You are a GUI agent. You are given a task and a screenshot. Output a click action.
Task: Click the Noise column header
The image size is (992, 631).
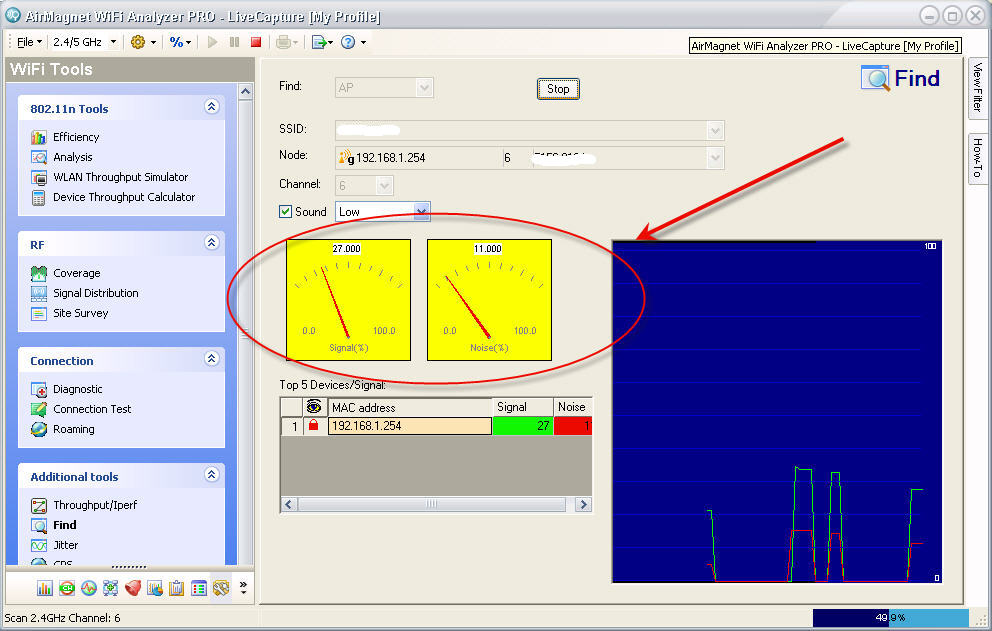click(x=573, y=407)
